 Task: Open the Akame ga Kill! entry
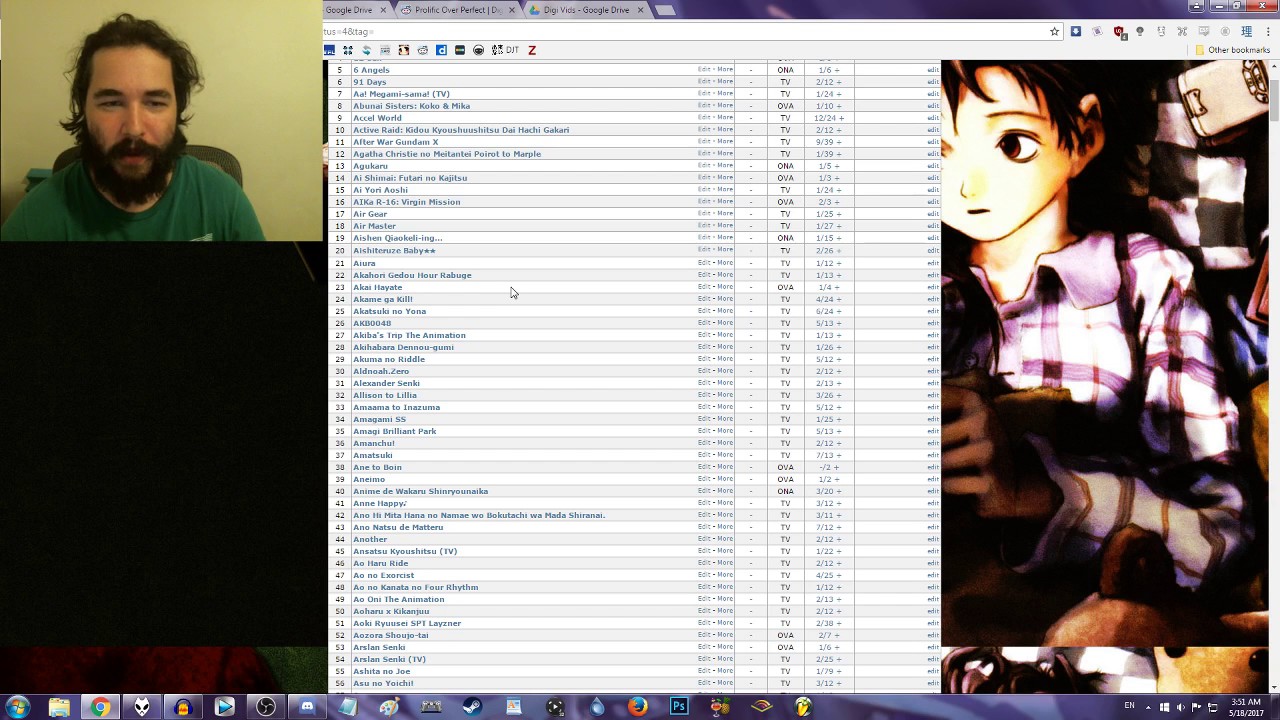(383, 299)
